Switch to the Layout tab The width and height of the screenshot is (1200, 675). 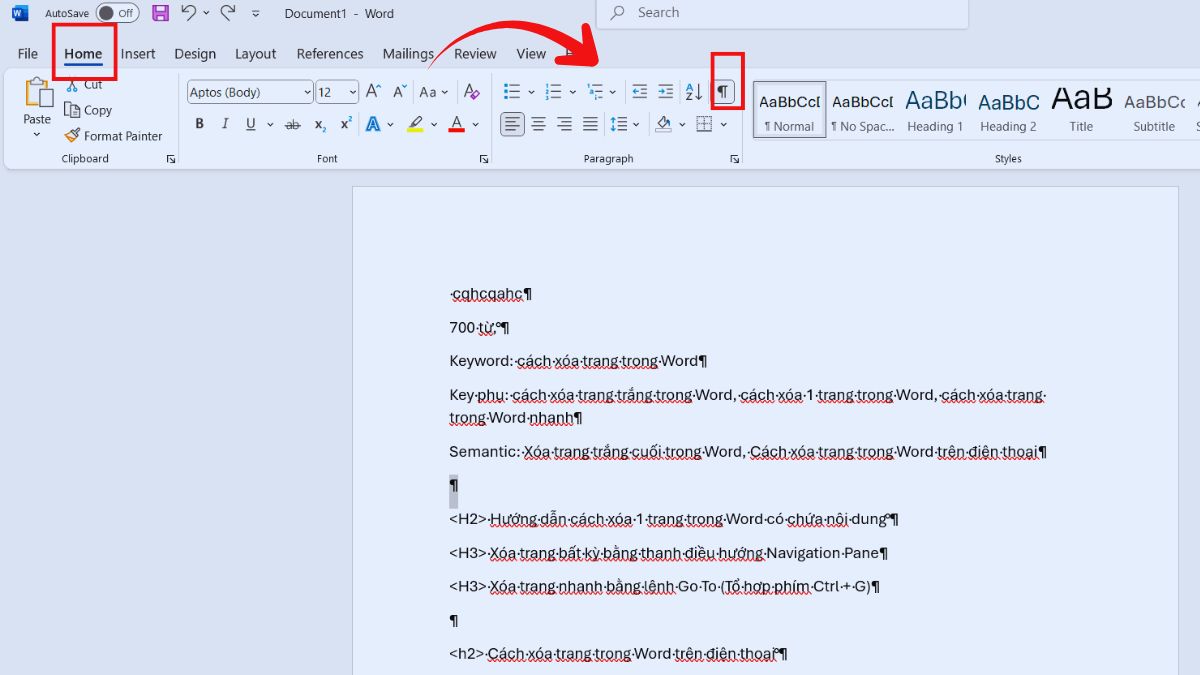click(255, 54)
